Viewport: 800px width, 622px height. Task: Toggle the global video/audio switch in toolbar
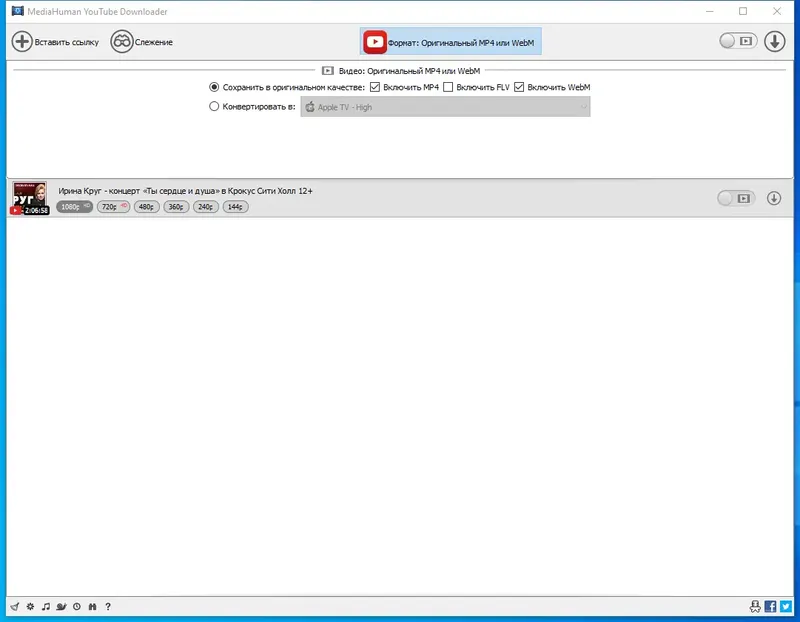(x=738, y=41)
